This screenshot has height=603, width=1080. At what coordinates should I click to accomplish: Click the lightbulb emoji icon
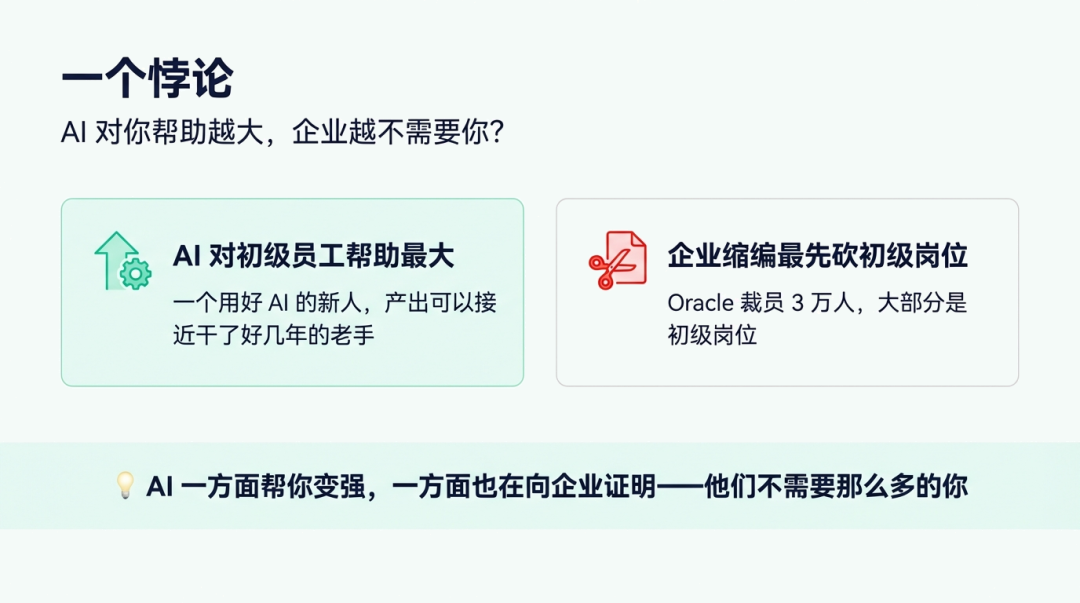[x=125, y=485]
